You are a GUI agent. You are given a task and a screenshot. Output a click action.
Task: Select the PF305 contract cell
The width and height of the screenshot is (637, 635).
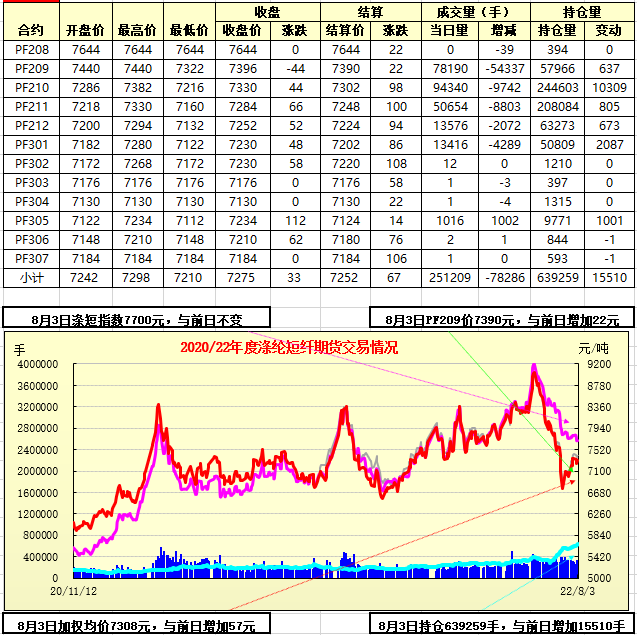[31, 220]
